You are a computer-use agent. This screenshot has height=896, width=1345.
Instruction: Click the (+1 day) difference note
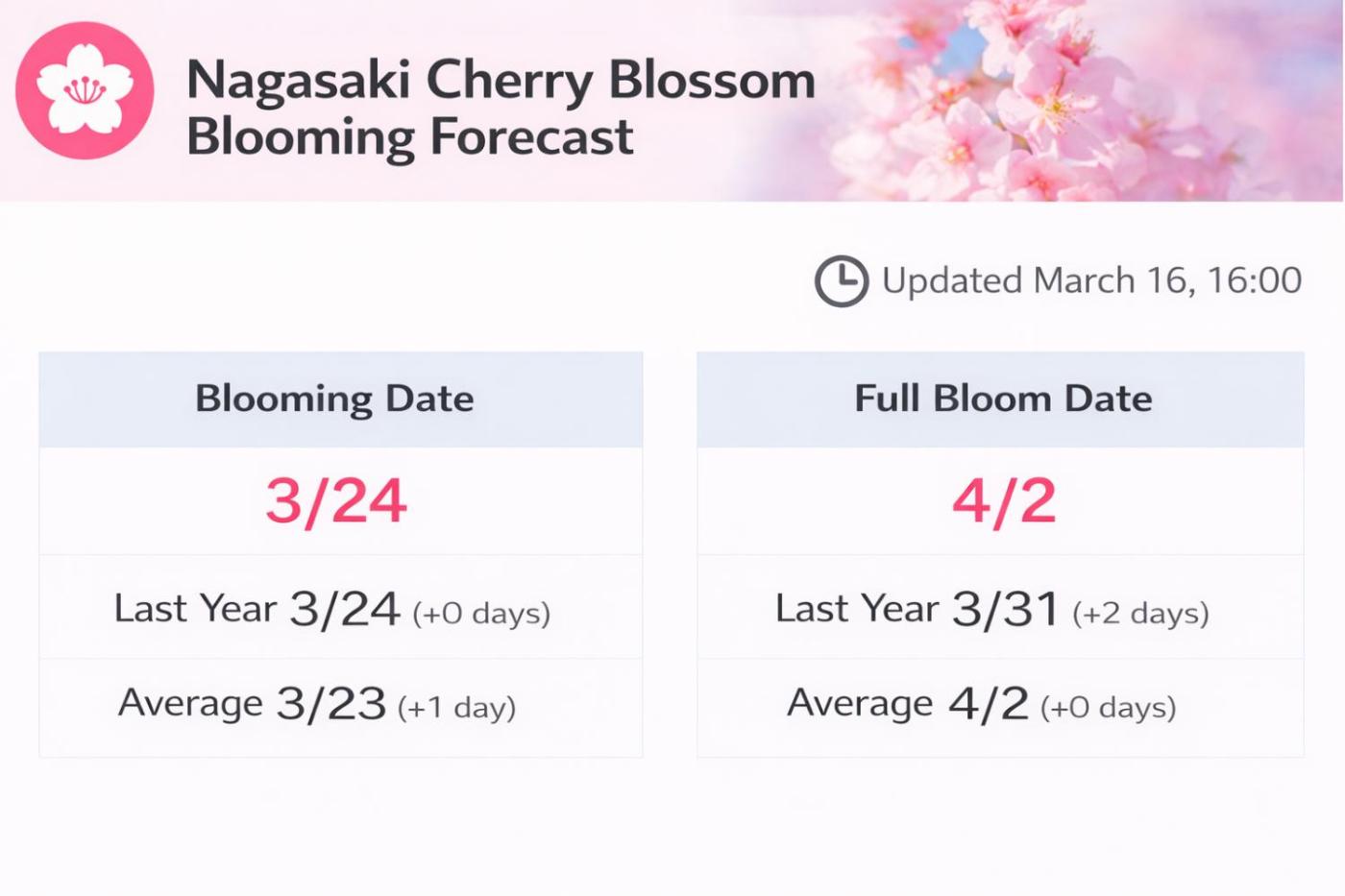pos(457,708)
